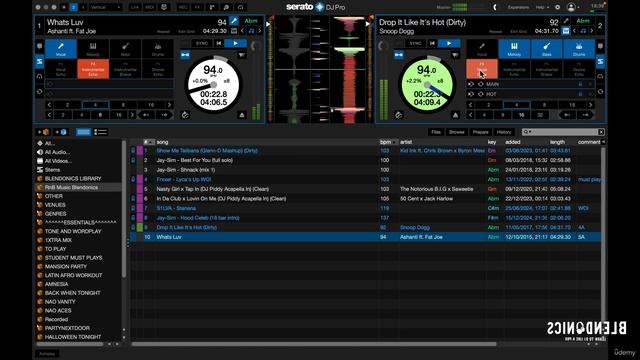
Task: Open the headphone tab on deck 1 side strip
Action: coord(40,76)
